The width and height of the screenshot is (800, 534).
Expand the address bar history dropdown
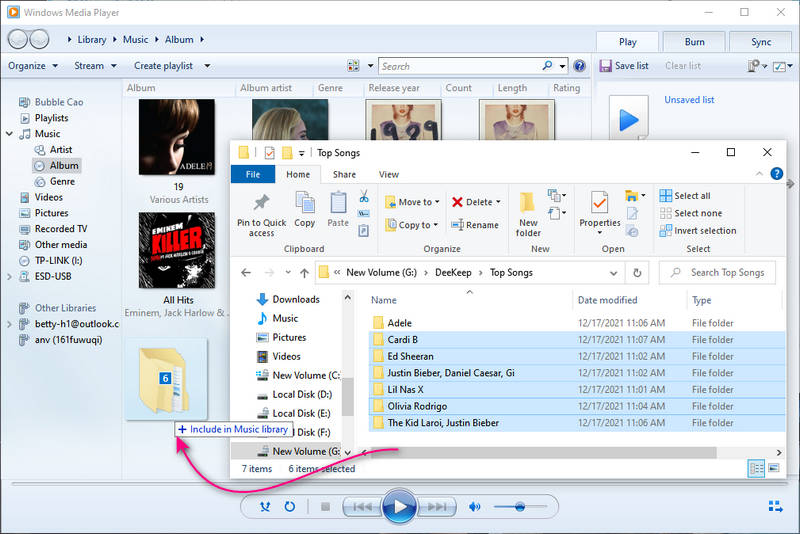pos(613,273)
